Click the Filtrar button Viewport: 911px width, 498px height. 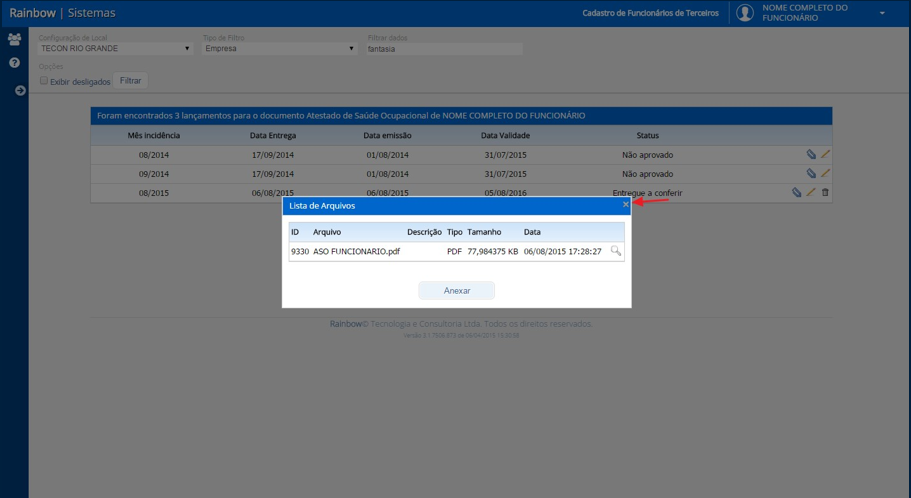click(130, 81)
